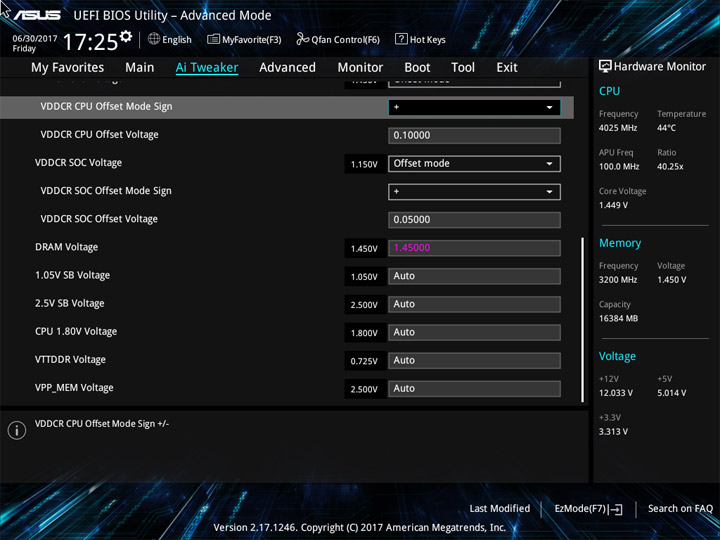Click the settings list scrollbar
The width and height of the screenshot is (720, 540).
click(583, 320)
